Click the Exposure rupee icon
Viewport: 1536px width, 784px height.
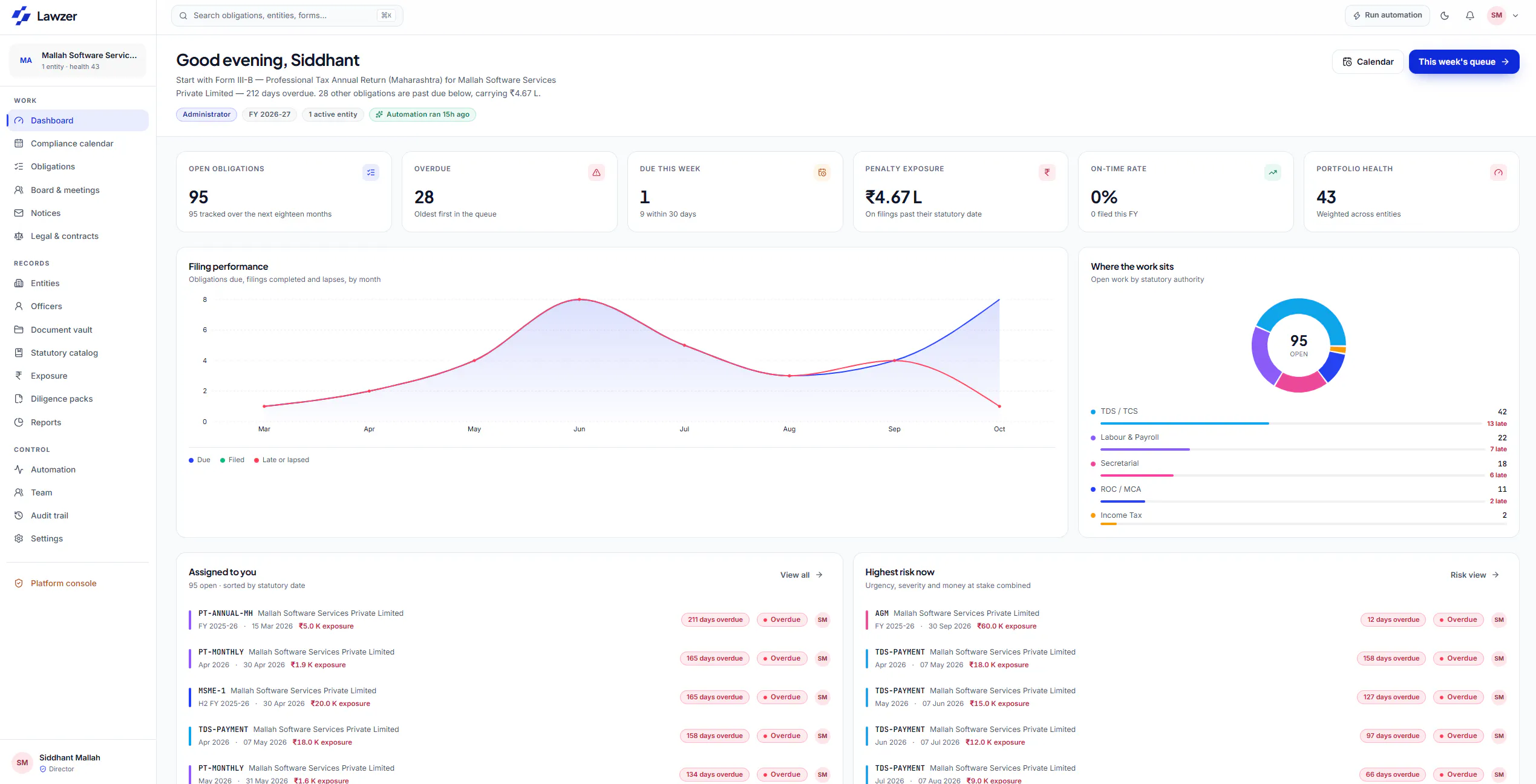pyautogui.click(x=19, y=376)
